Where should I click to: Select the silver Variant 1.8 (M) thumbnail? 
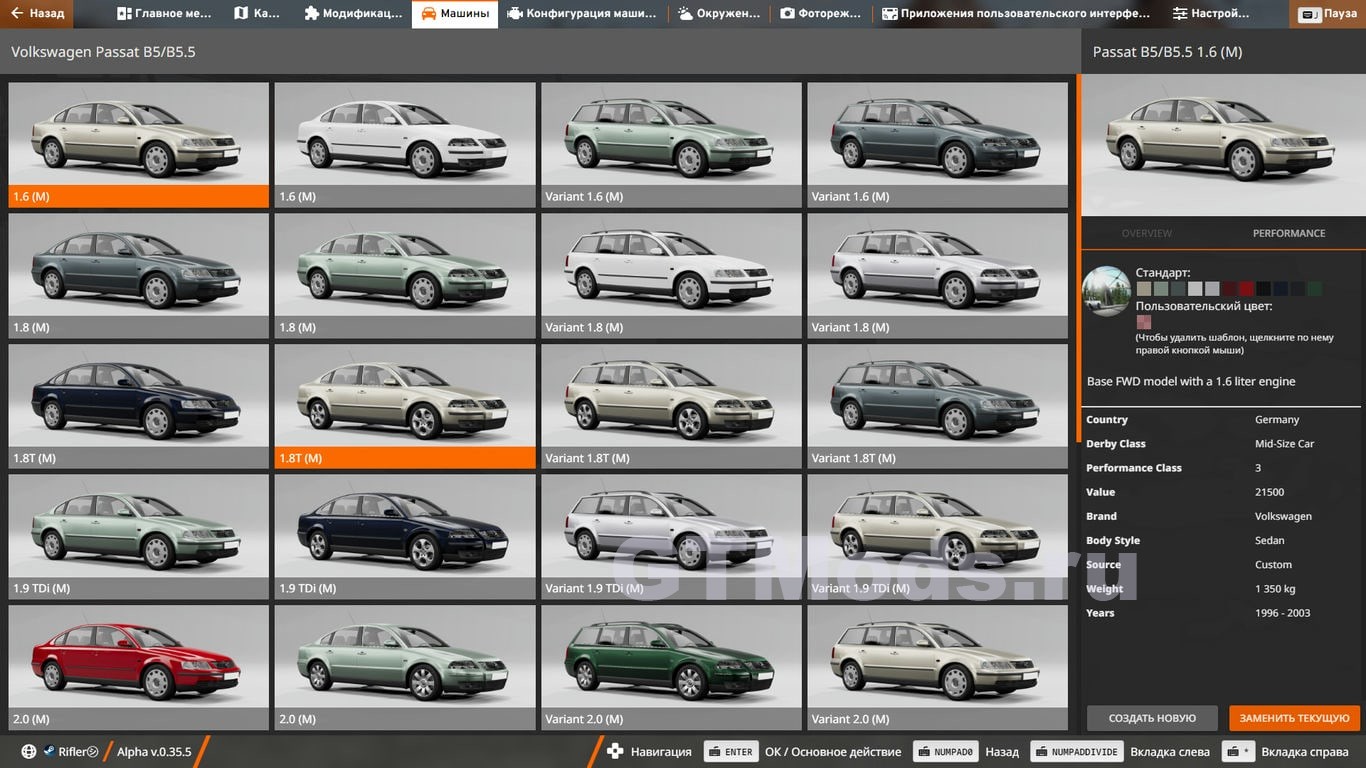point(938,276)
